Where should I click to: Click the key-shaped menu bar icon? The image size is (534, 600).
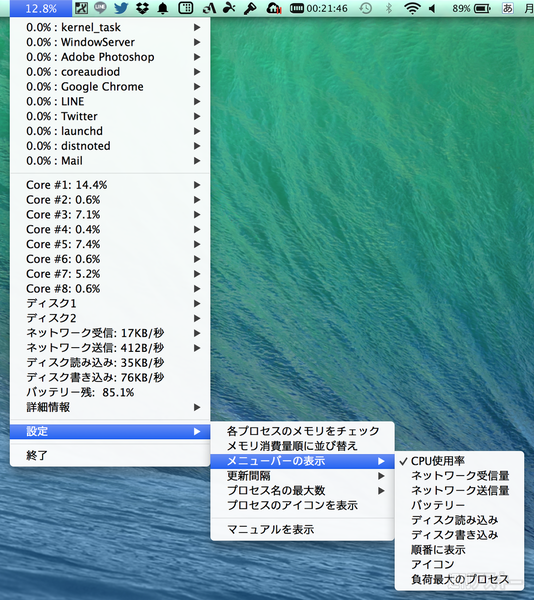[250, 8]
